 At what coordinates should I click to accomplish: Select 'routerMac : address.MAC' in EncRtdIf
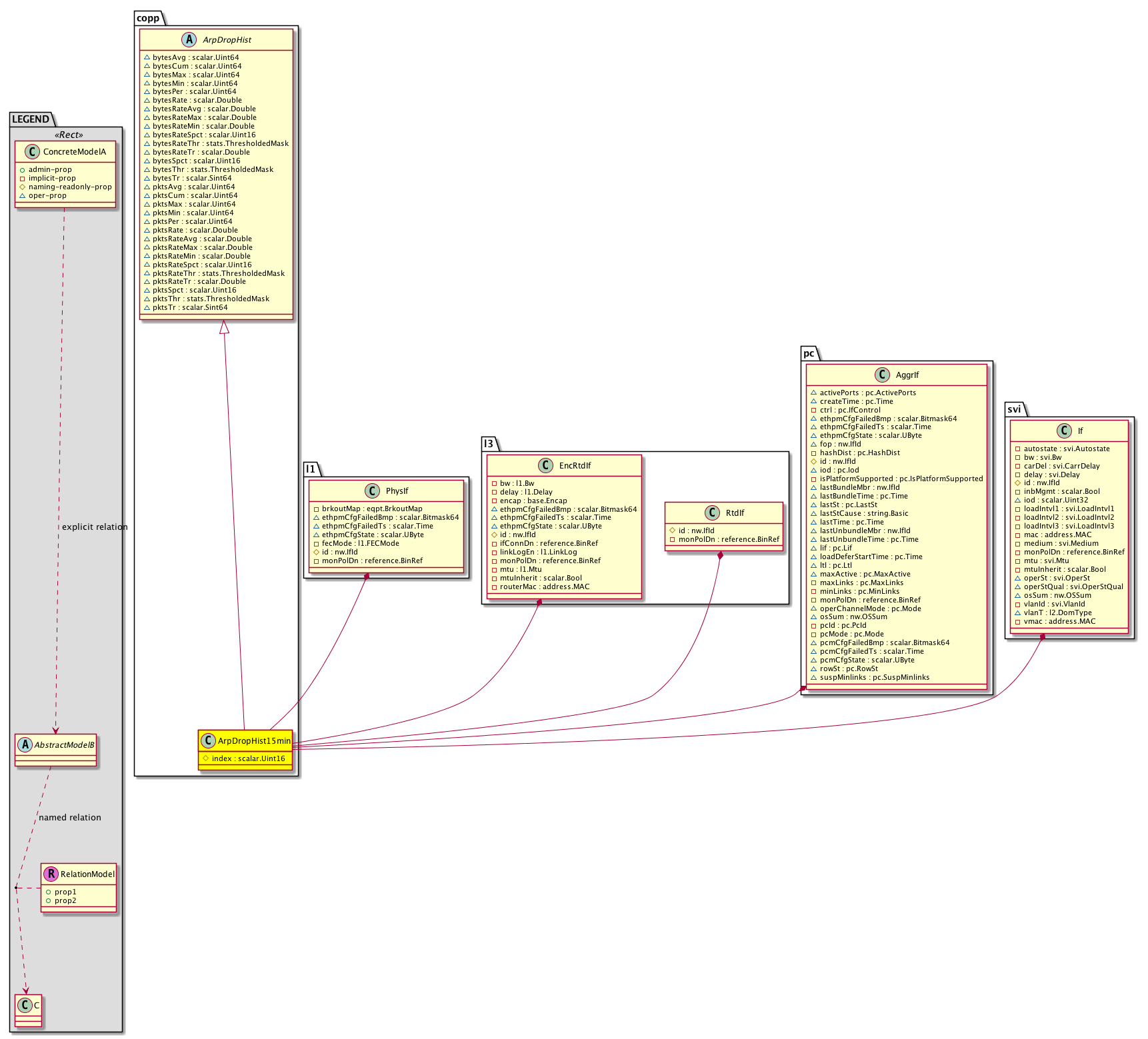coord(545,587)
